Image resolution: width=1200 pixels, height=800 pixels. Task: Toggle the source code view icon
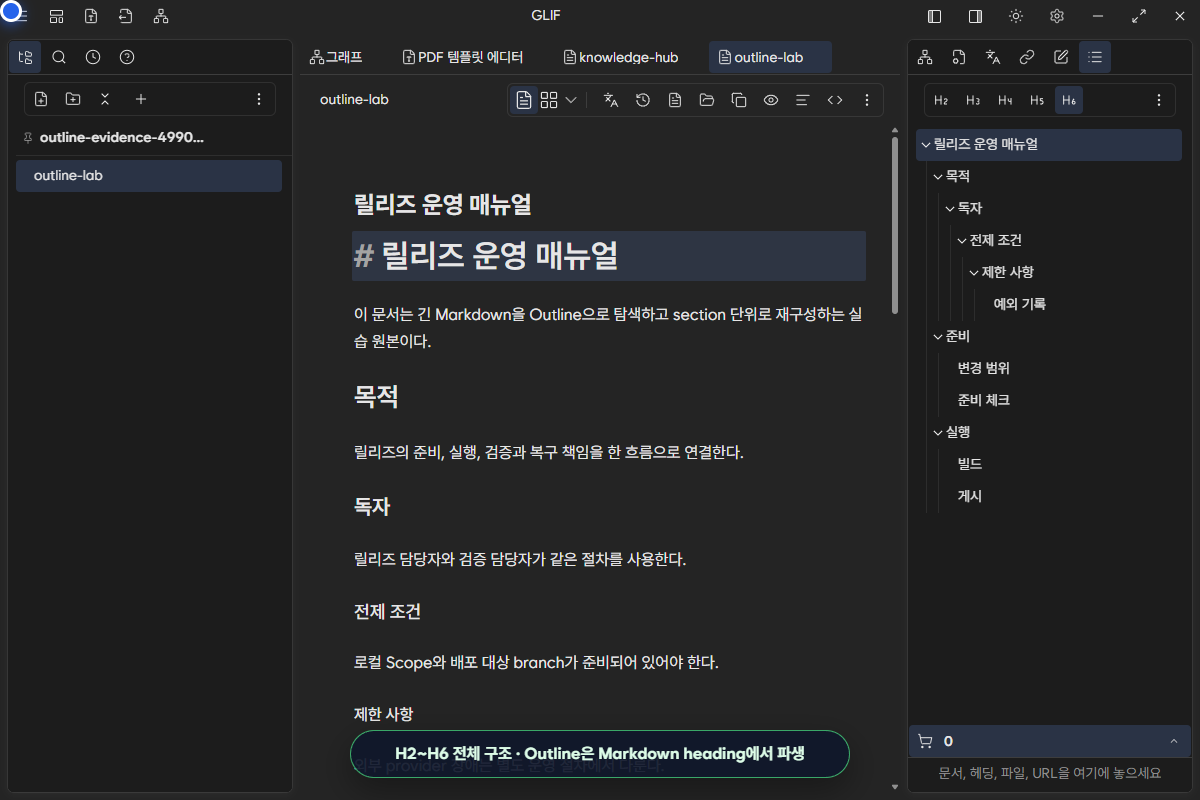click(x=835, y=100)
